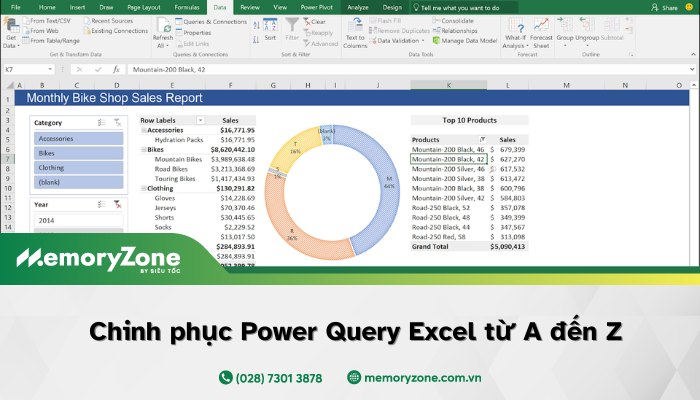
Task: Expand the formula bar chevron
Action: (x=692, y=69)
